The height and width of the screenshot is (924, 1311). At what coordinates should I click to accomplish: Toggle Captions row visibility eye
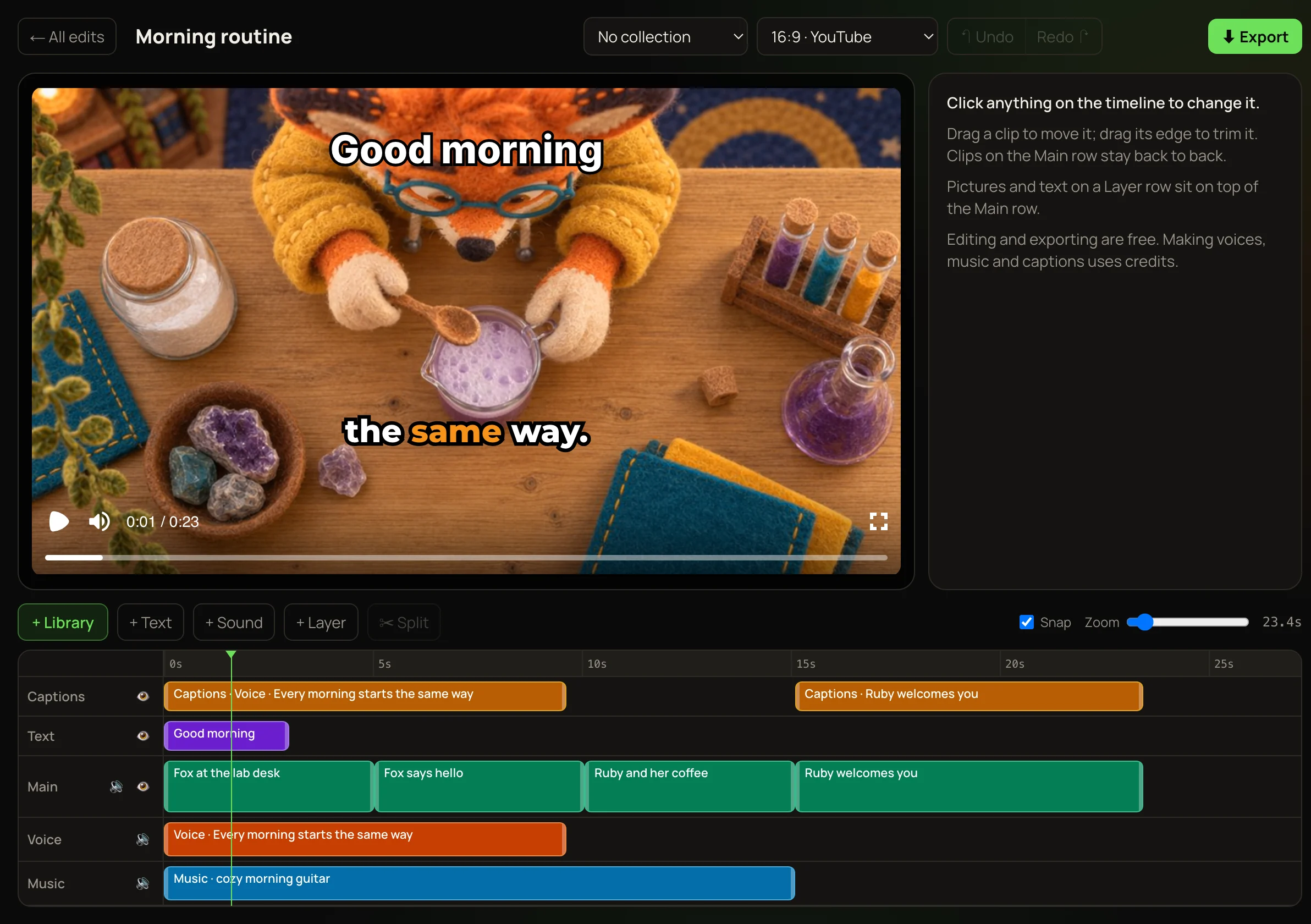point(143,696)
